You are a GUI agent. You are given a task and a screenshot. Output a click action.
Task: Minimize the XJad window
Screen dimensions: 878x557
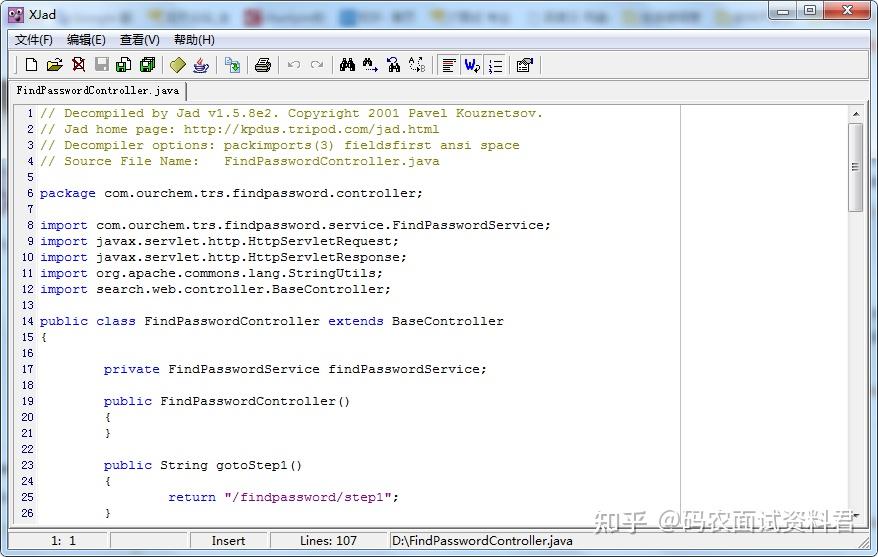click(783, 11)
